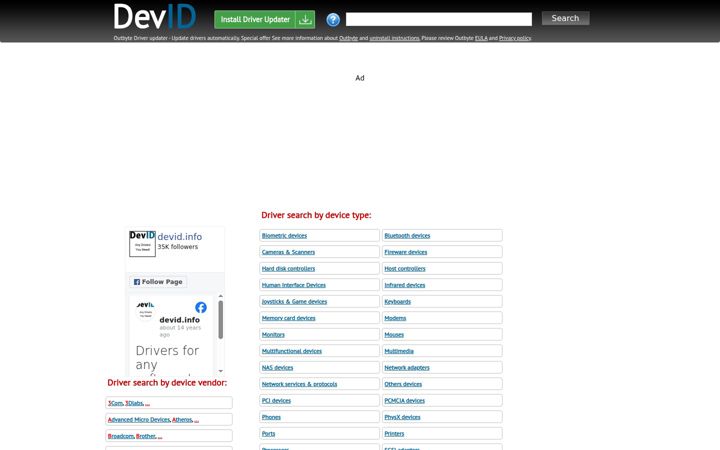
Task: Open Joysticks & Game devices category
Action: [294, 302]
